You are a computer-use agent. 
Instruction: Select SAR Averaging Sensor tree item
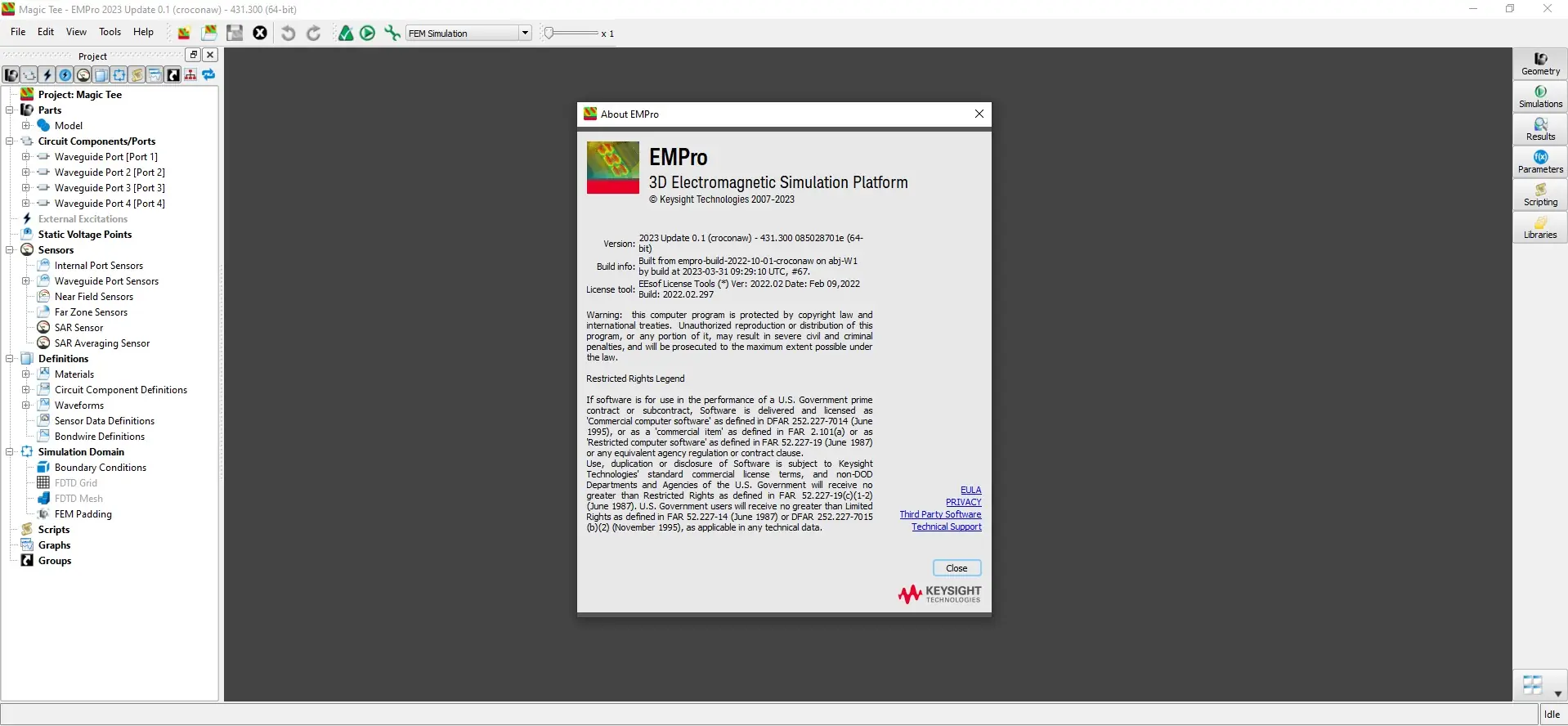(102, 343)
